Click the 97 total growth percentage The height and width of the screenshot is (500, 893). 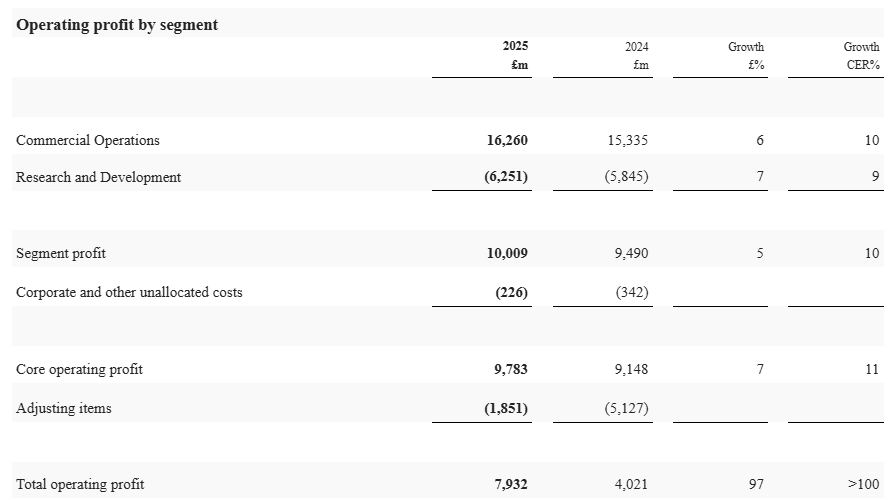756,484
